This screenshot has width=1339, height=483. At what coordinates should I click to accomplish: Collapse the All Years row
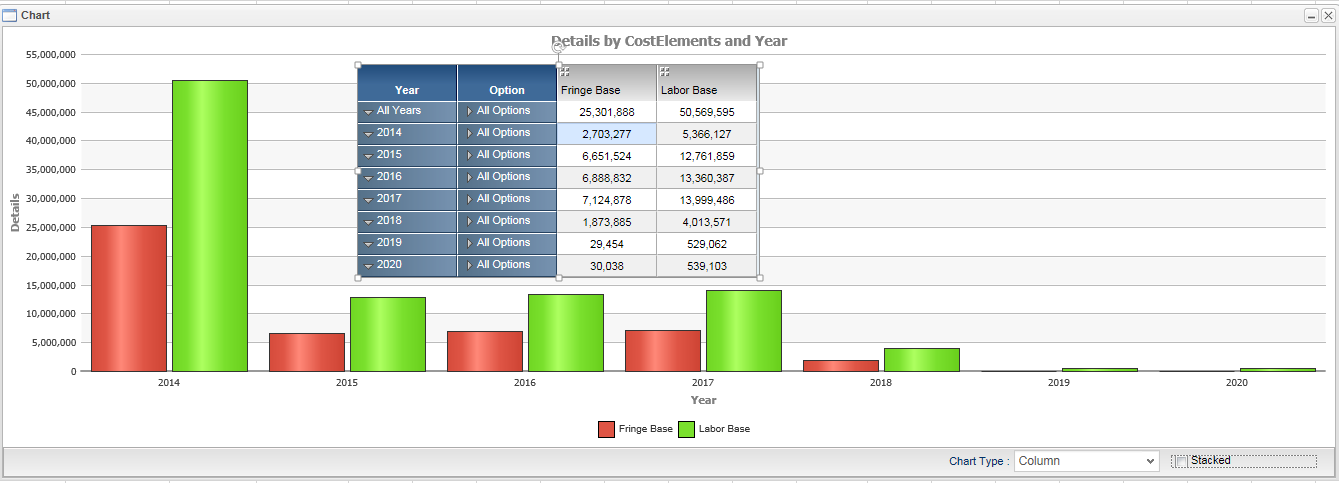368,112
